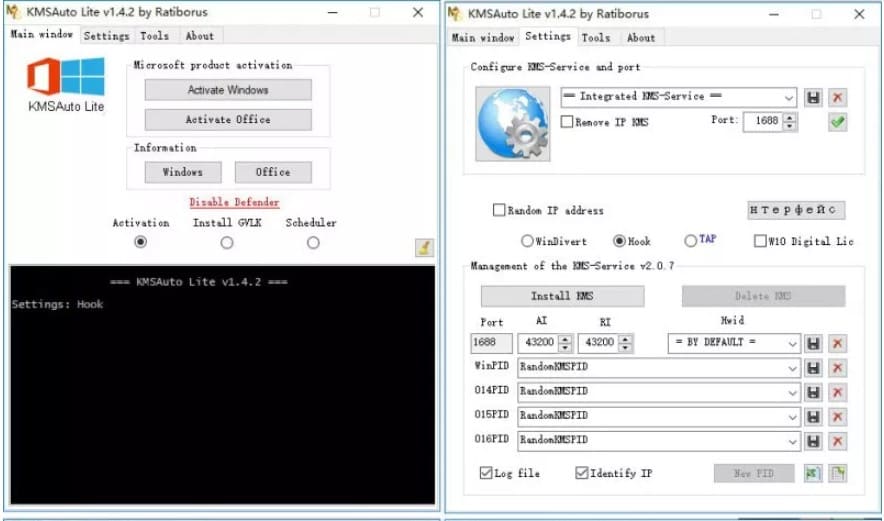This screenshot has width=884, height=521.
Task: Click the Activate Office button
Action: [228, 120]
